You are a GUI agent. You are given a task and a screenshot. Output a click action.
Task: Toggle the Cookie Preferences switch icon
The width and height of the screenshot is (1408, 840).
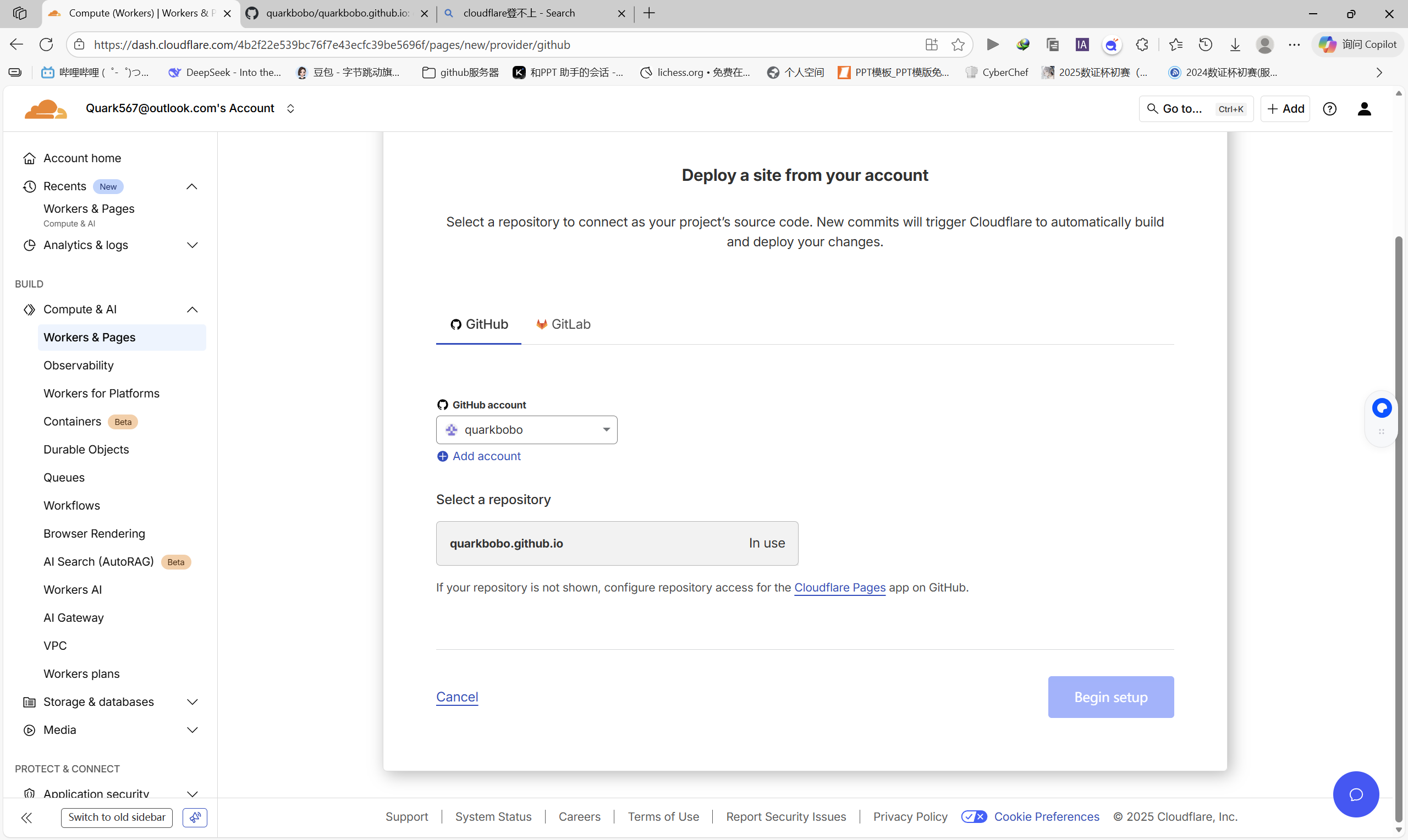pos(974,816)
